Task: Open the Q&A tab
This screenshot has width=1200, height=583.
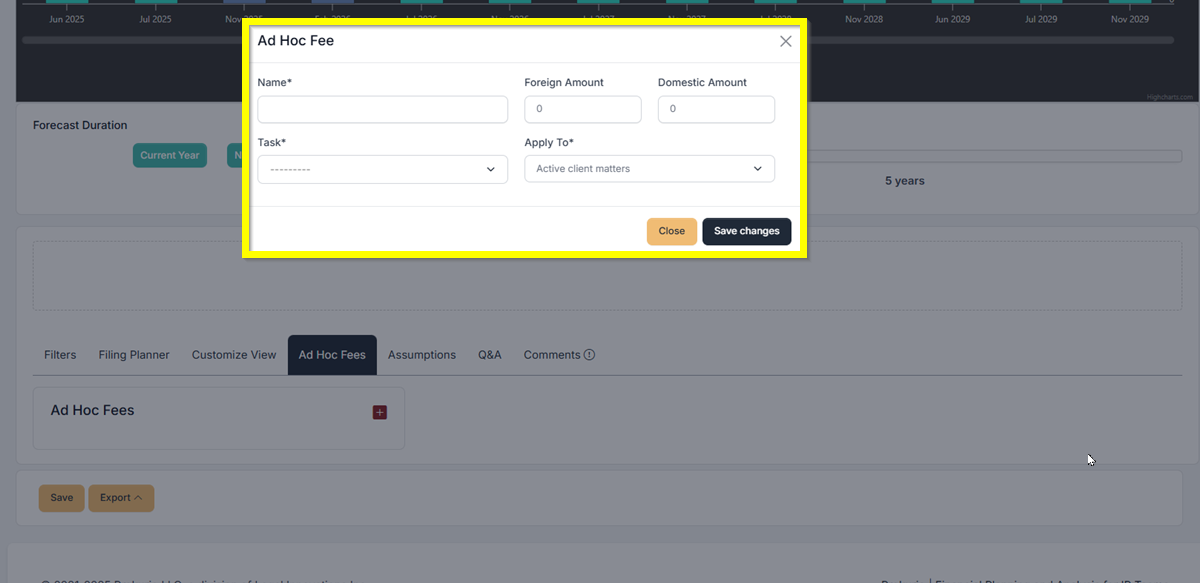Action: click(x=489, y=355)
